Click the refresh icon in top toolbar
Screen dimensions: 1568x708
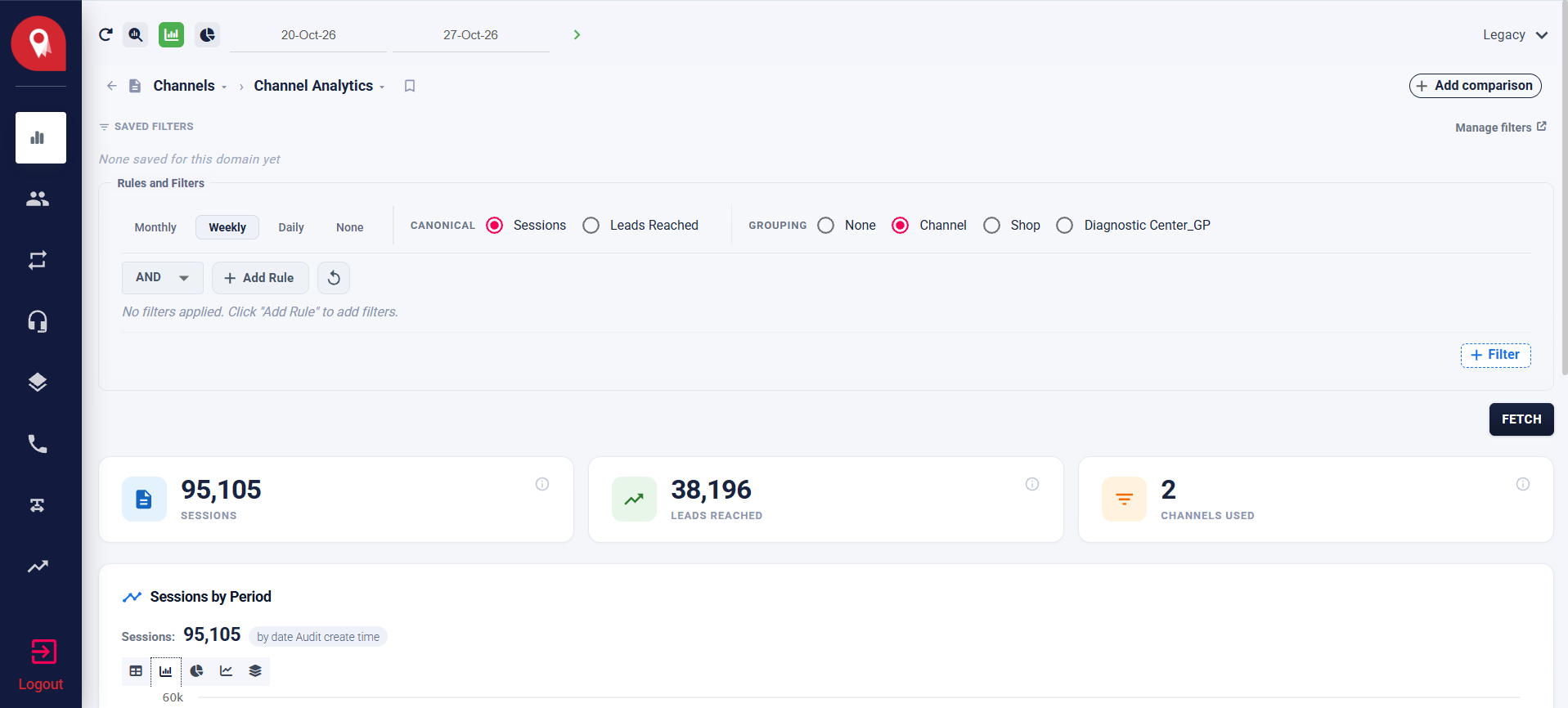tap(106, 34)
